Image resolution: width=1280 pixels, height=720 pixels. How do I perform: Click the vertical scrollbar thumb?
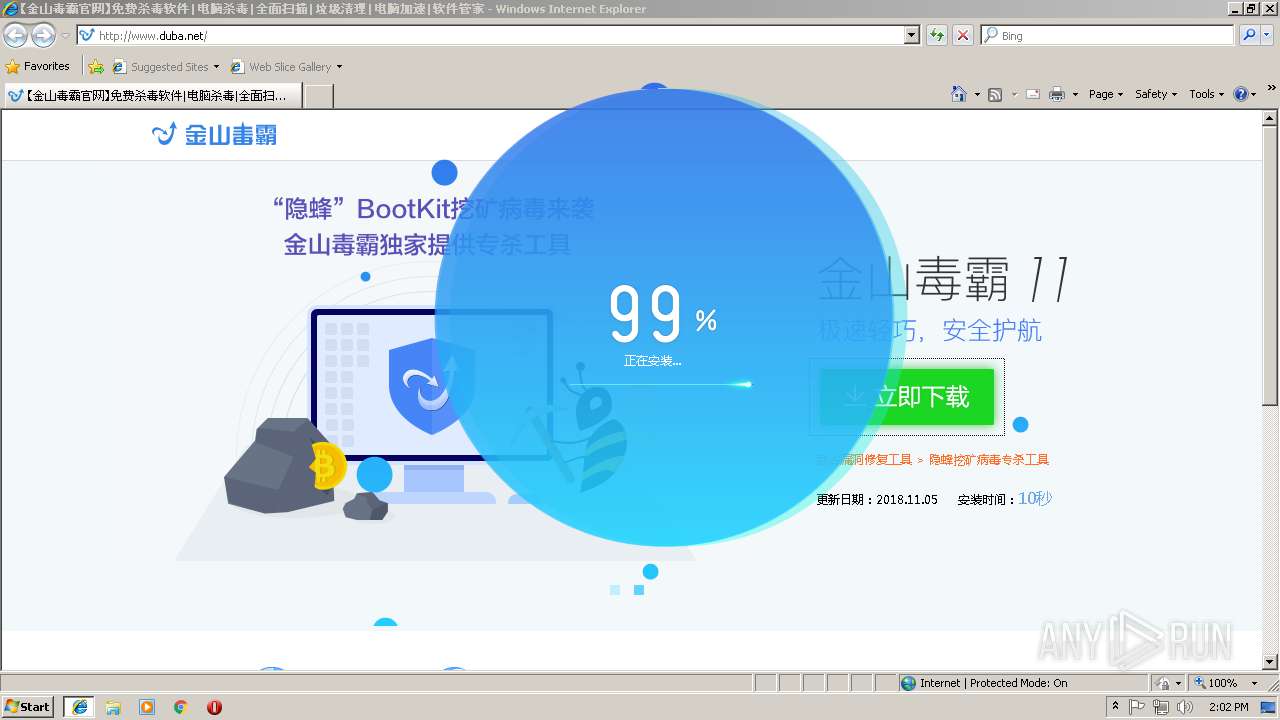(x=1271, y=265)
